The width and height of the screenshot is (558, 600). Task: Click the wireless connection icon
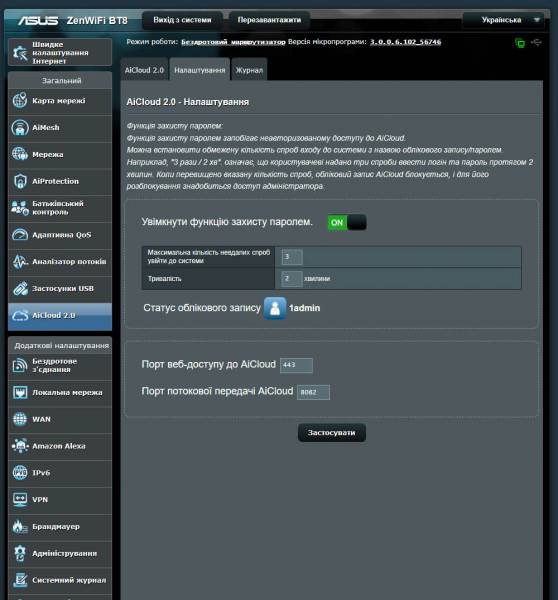pyautogui.click(x=20, y=365)
